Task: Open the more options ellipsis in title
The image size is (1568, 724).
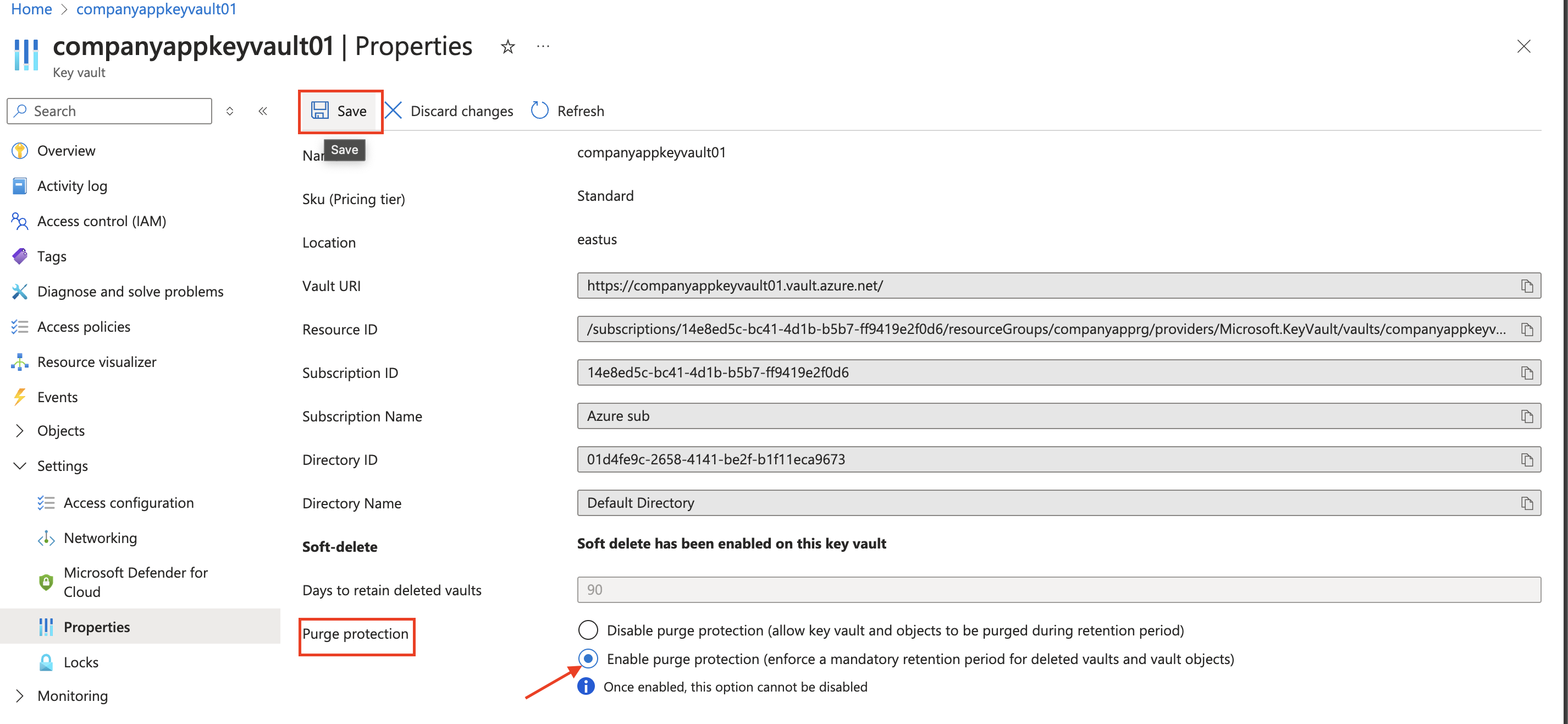Action: pyautogui.click(x=543, y=46)
